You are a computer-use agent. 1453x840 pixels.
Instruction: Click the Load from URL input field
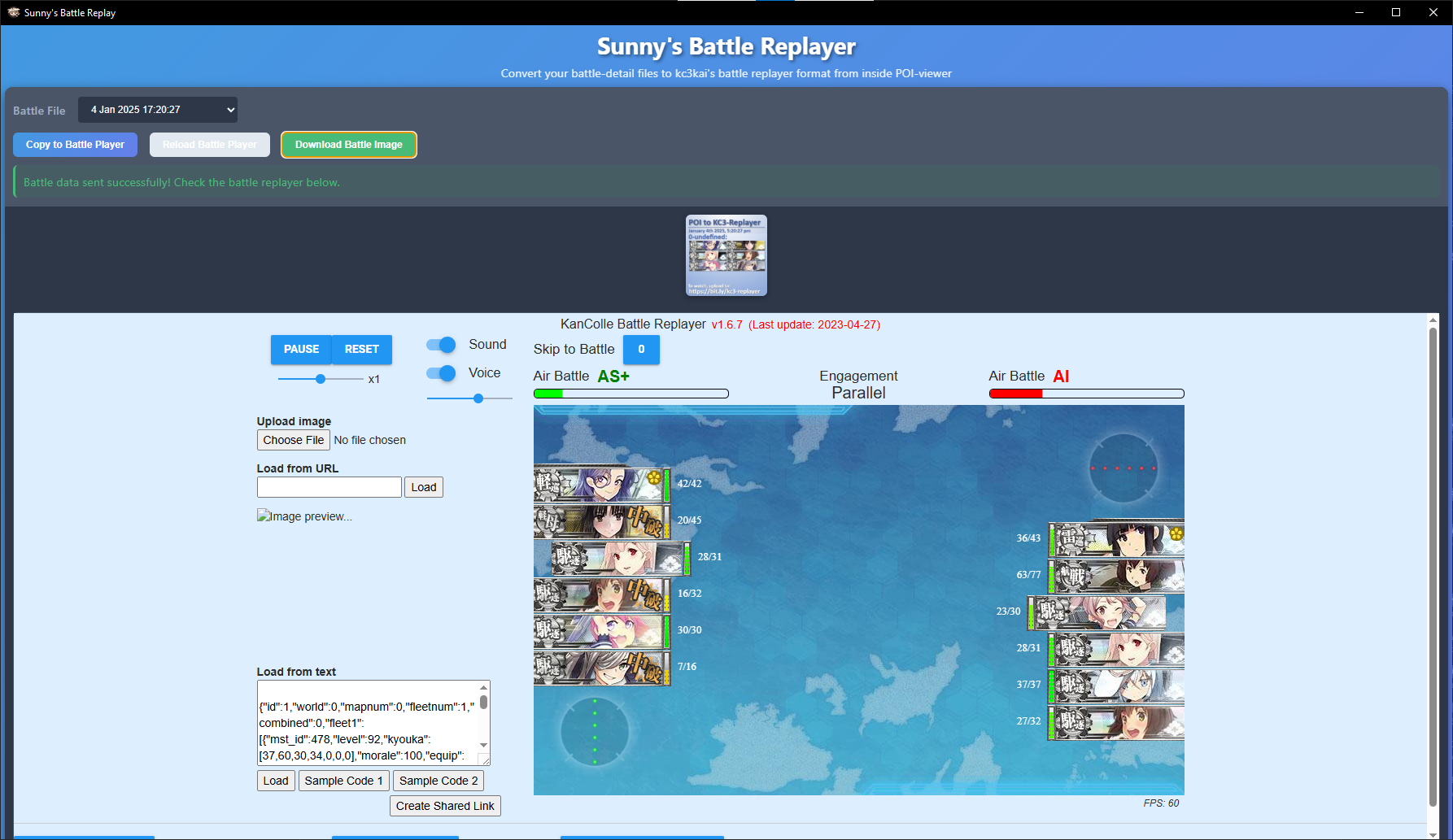(329, 486)
